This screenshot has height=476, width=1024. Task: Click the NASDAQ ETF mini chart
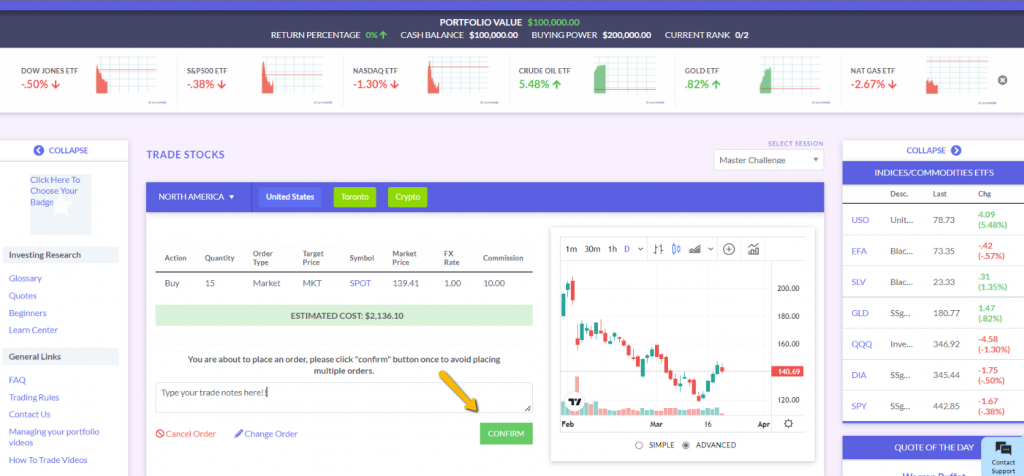459,77
